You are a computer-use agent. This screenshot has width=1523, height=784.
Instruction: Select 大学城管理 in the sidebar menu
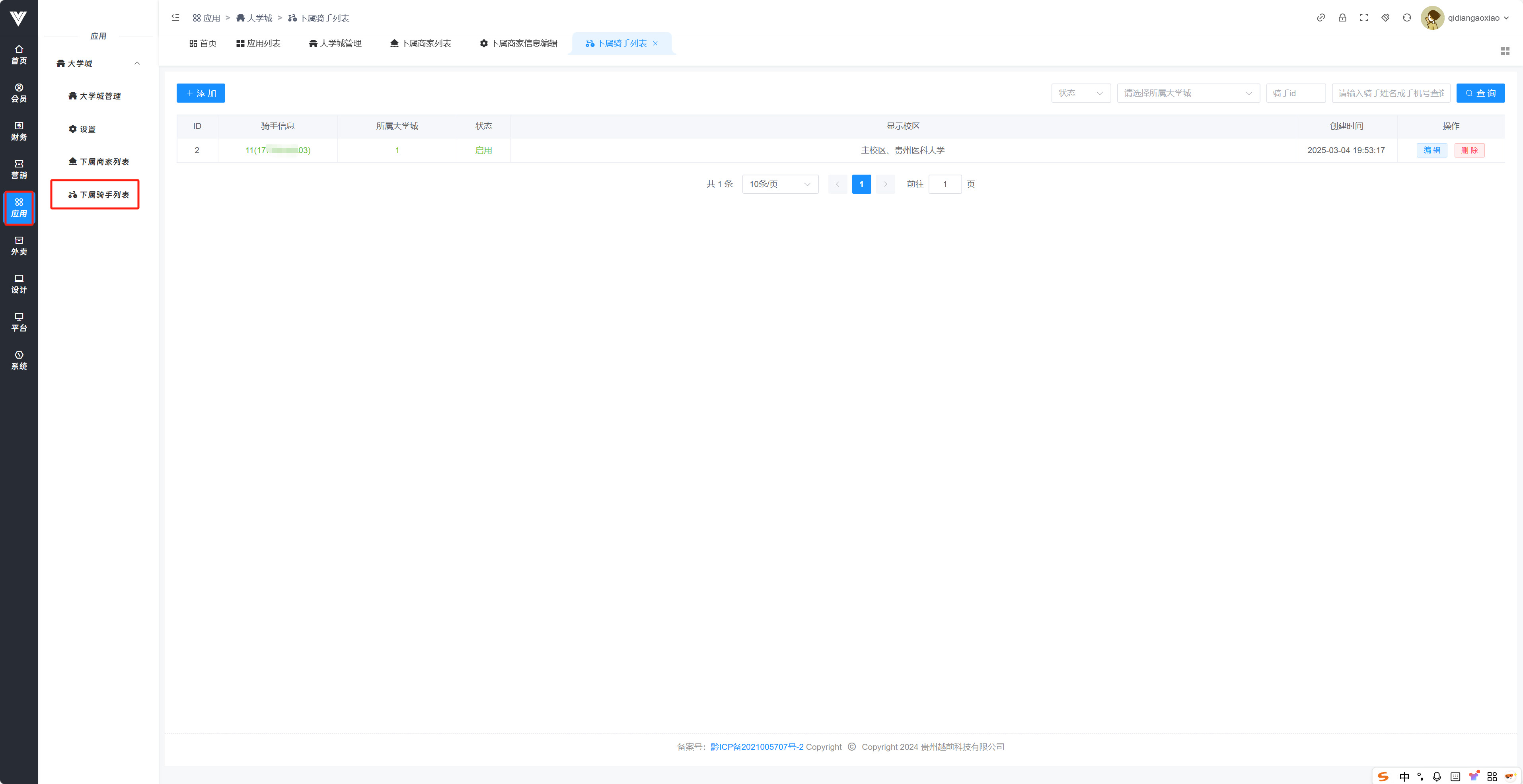pos(95,96)
